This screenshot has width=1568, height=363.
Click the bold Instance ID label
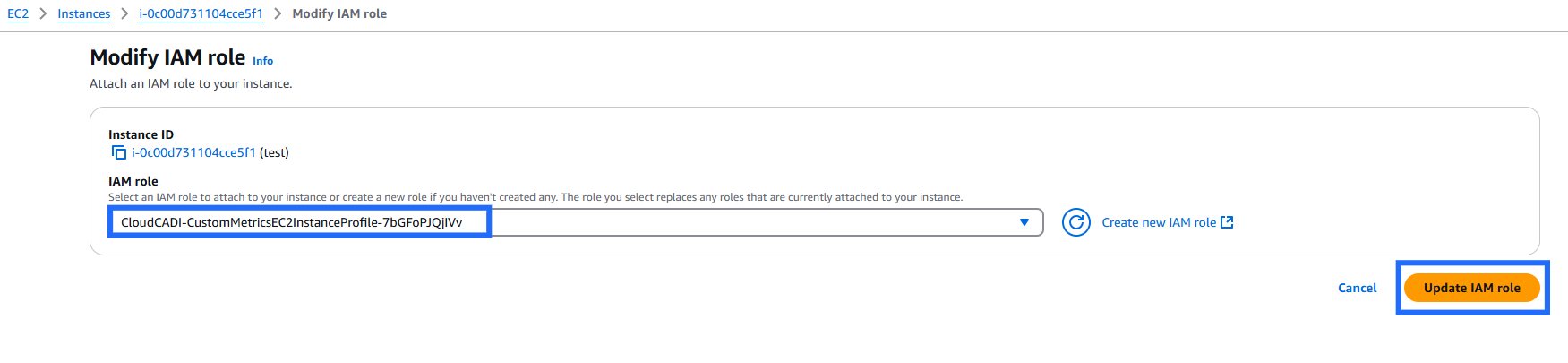coord(141,135)
